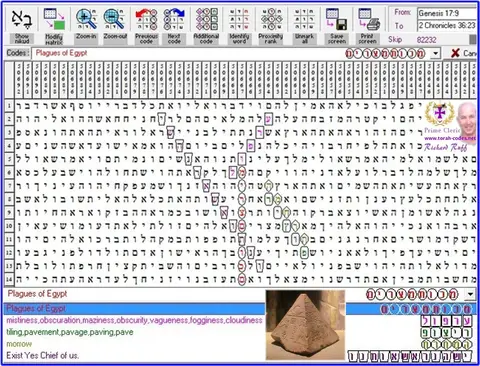Screen dimensions: 480x366
Task: Click row number 7 header
Action: click(x=9, y=186)
